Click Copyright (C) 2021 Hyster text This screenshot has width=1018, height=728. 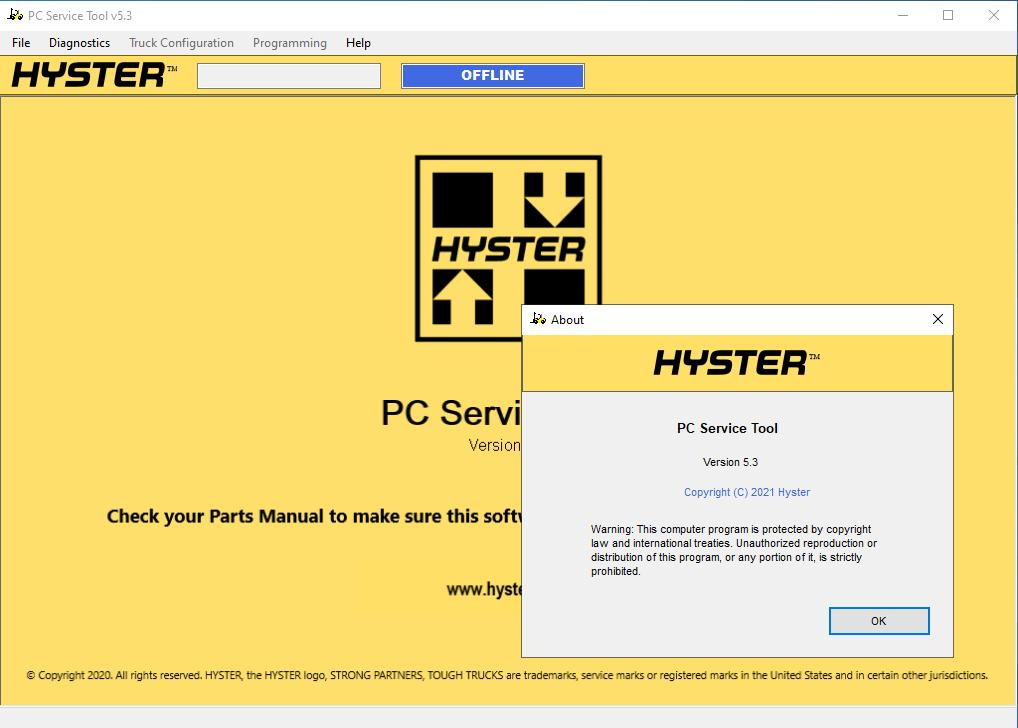coord(747,492)
